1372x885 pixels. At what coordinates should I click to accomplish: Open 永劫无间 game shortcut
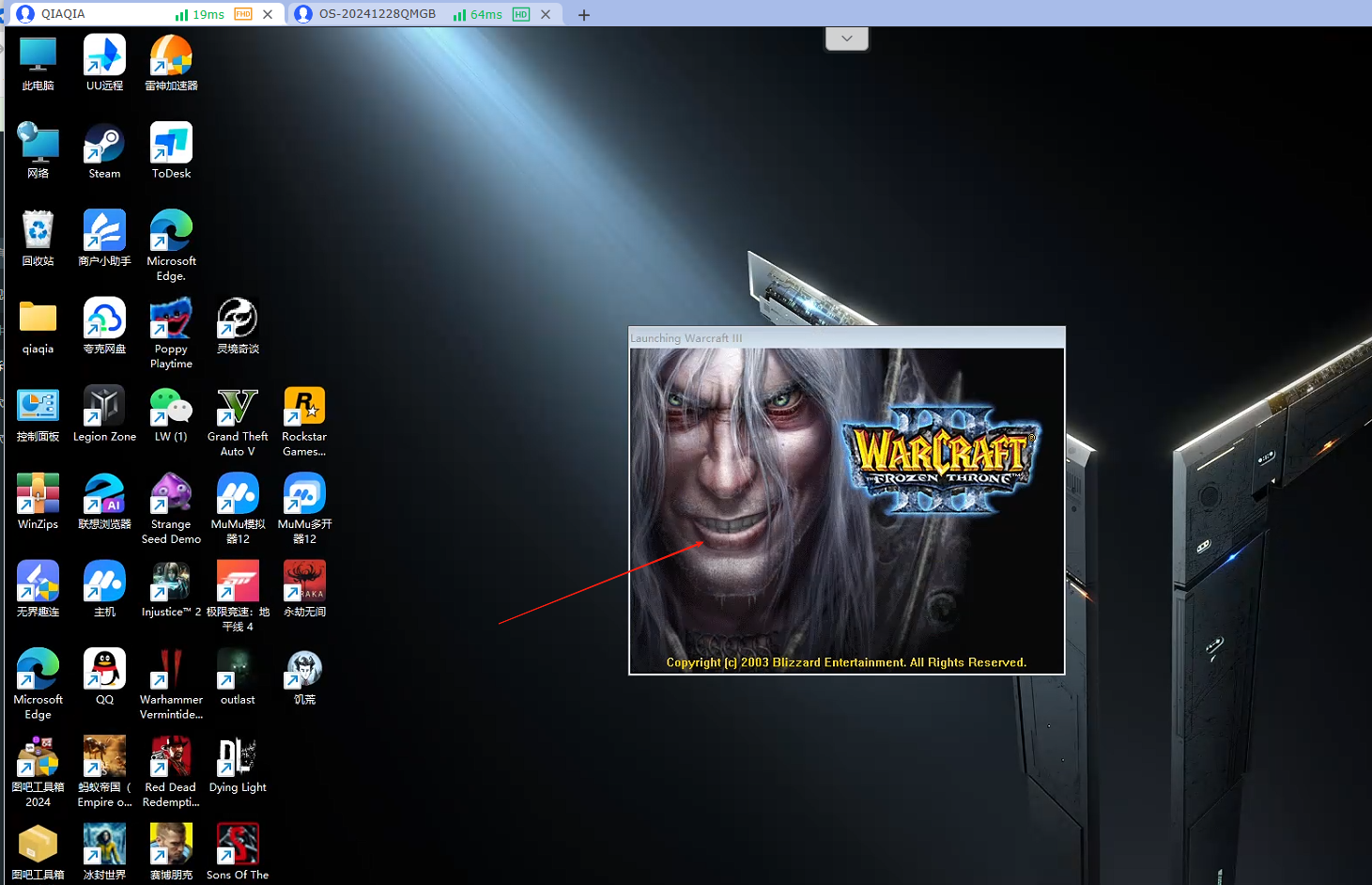304,588
